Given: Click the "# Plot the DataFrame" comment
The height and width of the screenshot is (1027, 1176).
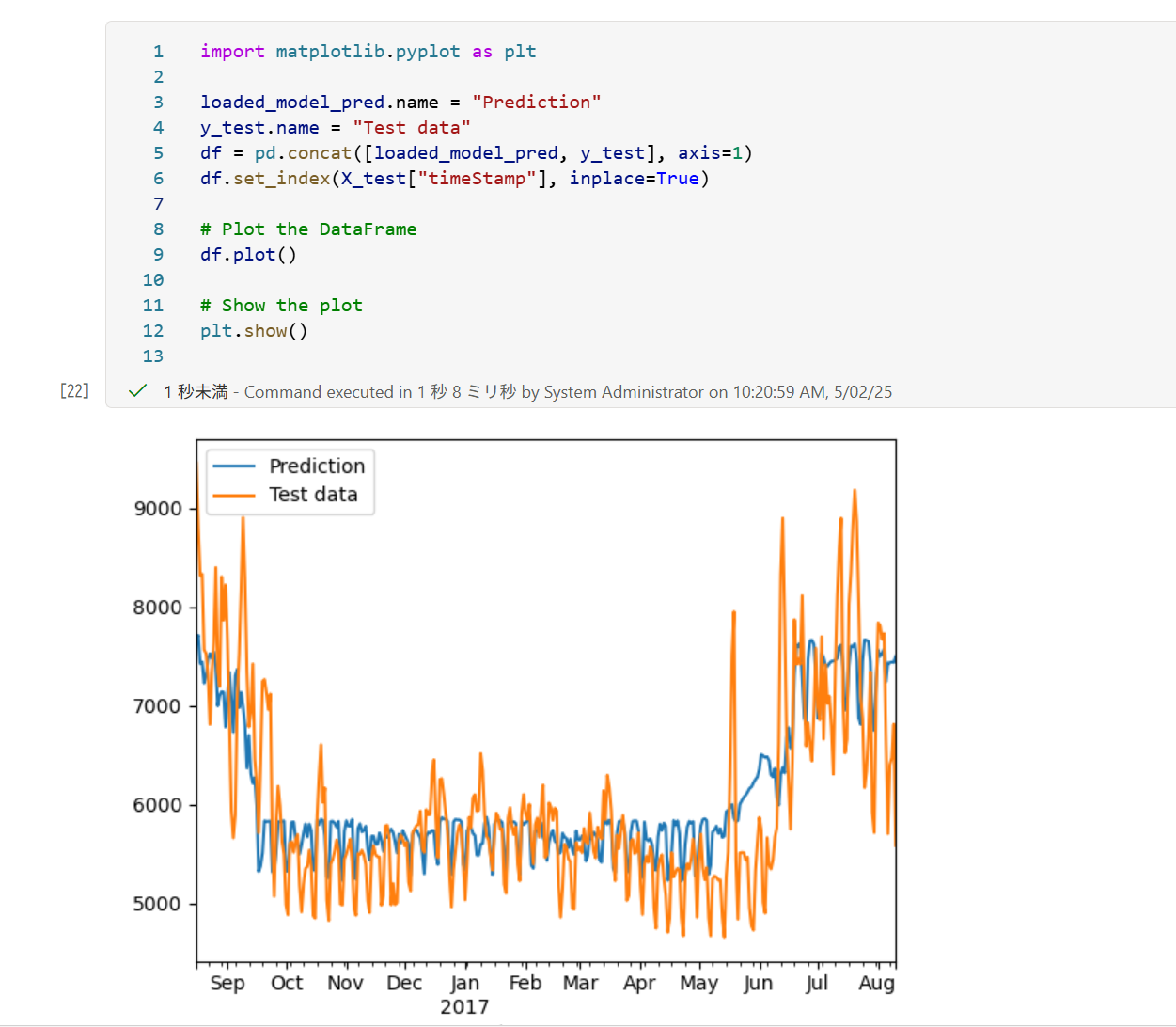Looking at the screenshot, I should coord(308,229).
